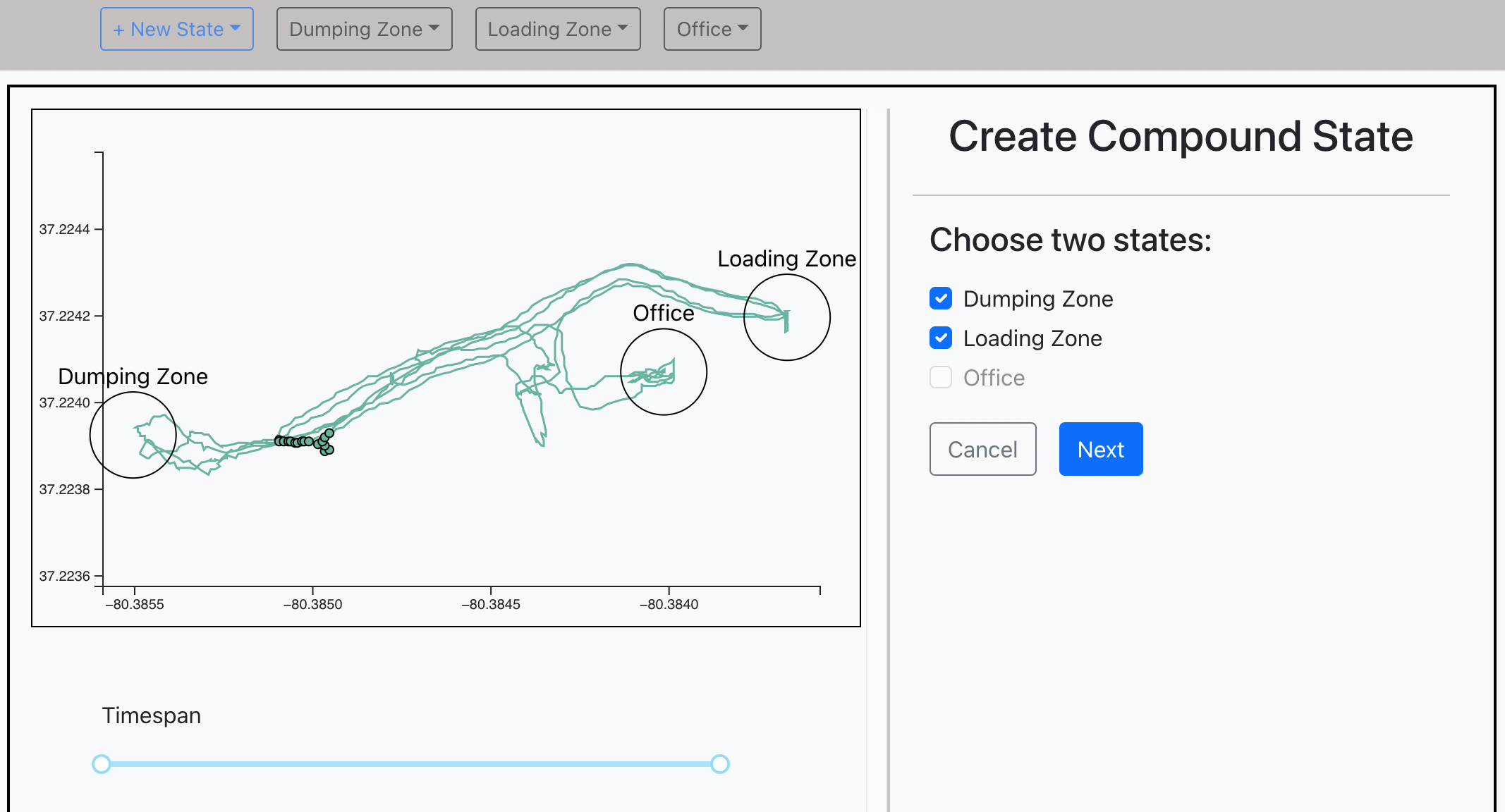Open the + New State dropdown
Viewport: 1505px width, 812px height.
[176, 29]
